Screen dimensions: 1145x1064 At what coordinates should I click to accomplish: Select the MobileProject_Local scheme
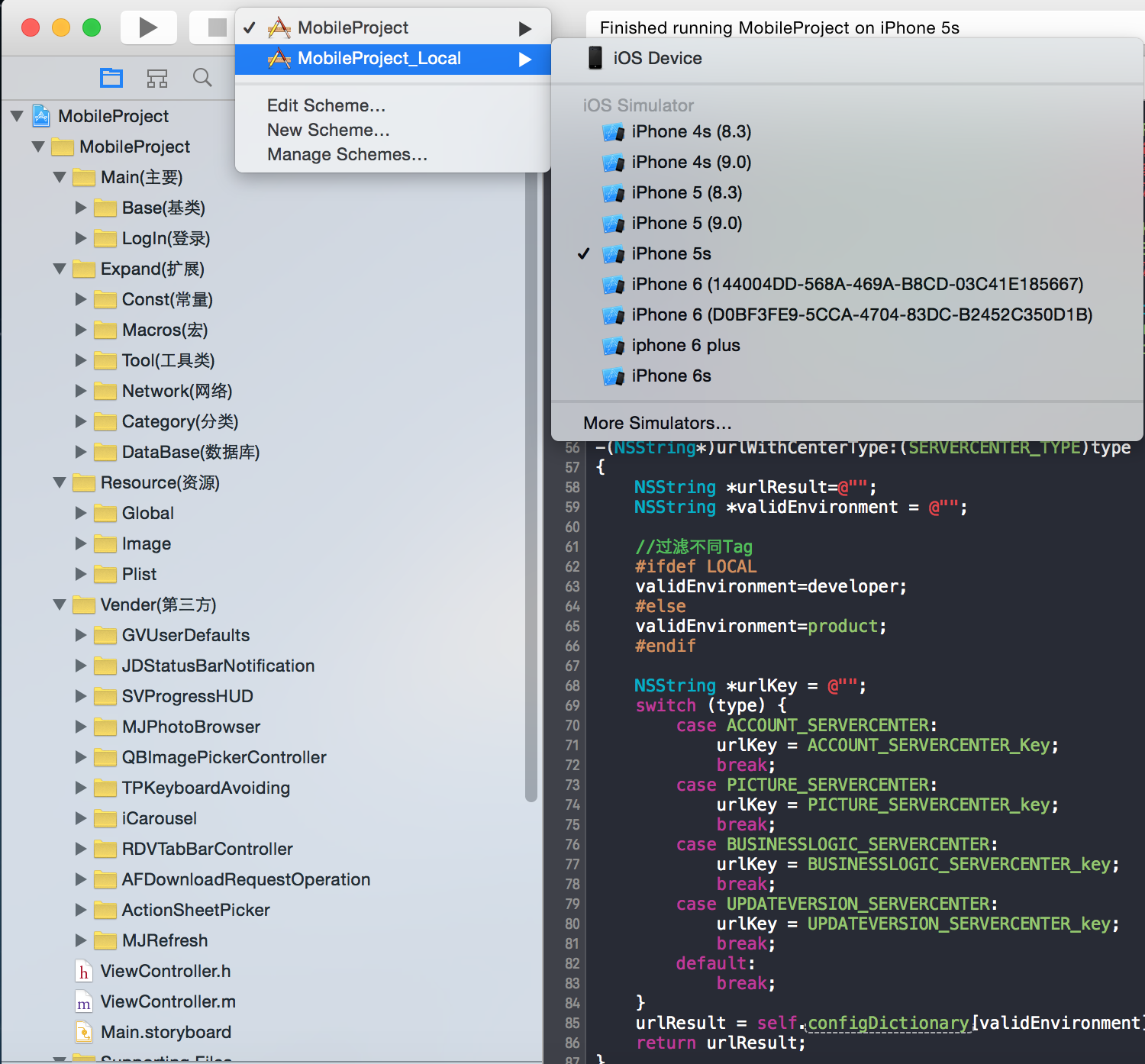pos(379,59)
